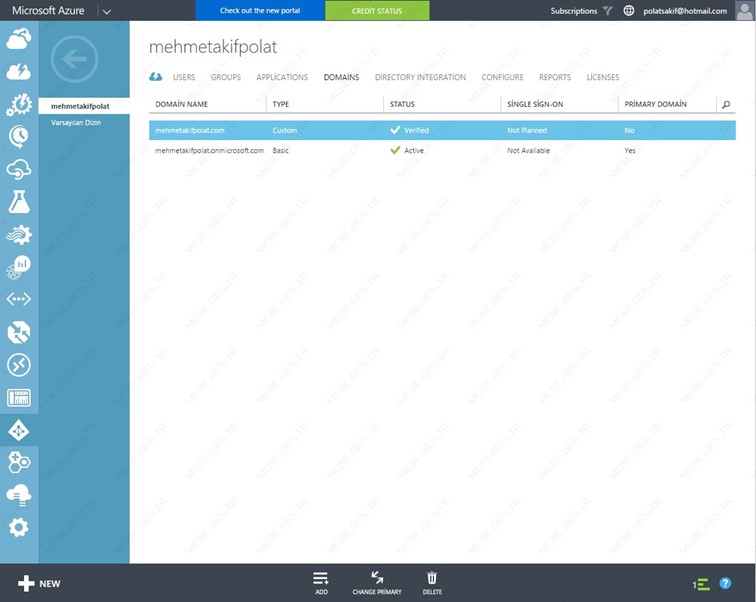Open the All Items cloud icon in sidebar
This screenshot has width=756, height=602.
(19, 38)
